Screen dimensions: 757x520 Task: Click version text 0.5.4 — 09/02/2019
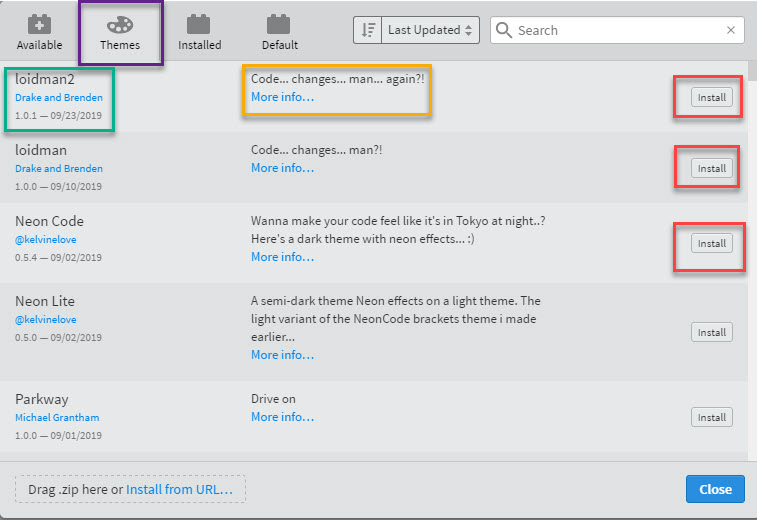coord(58,257)
